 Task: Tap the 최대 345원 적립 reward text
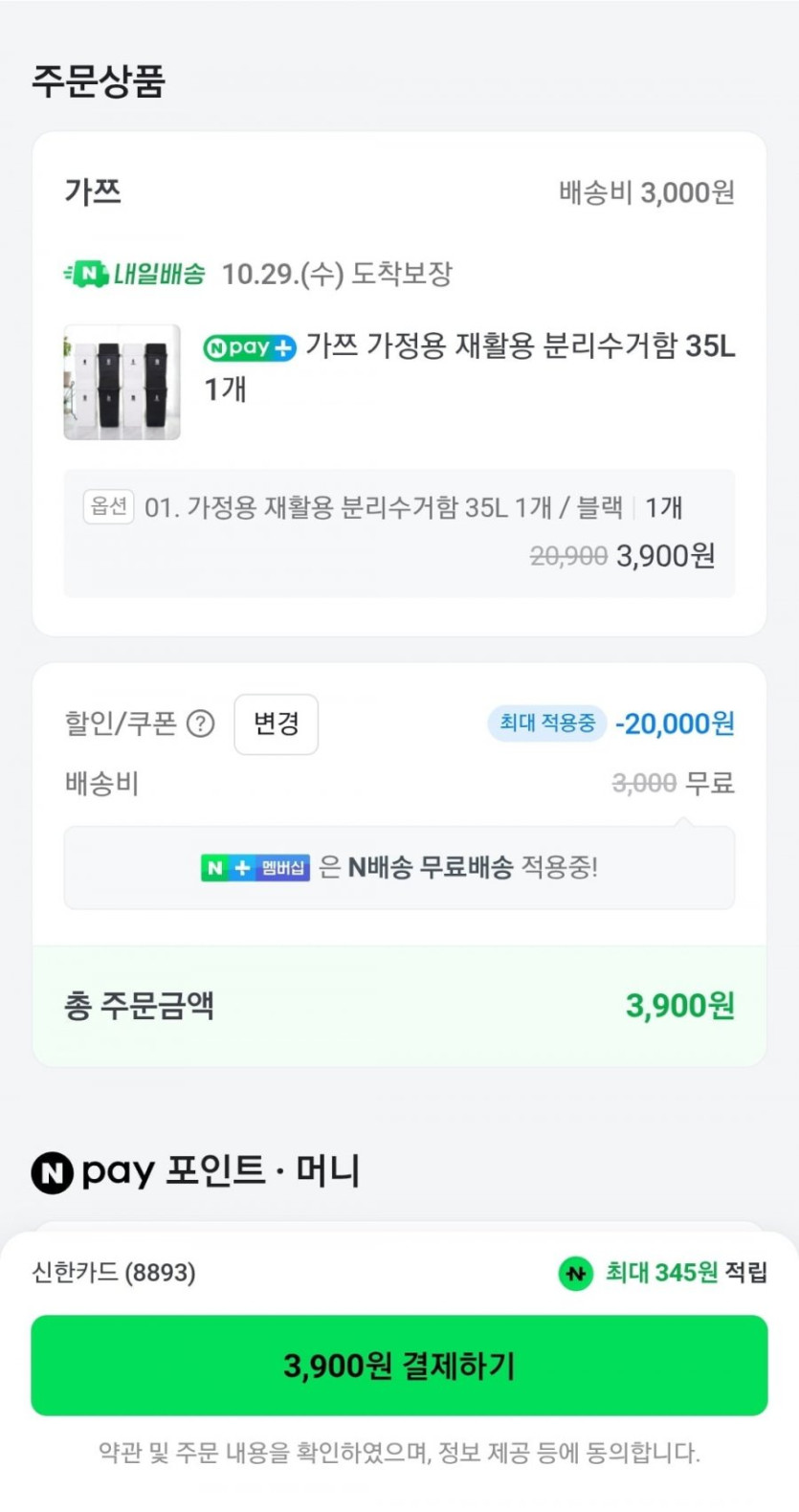point(685,1273)
